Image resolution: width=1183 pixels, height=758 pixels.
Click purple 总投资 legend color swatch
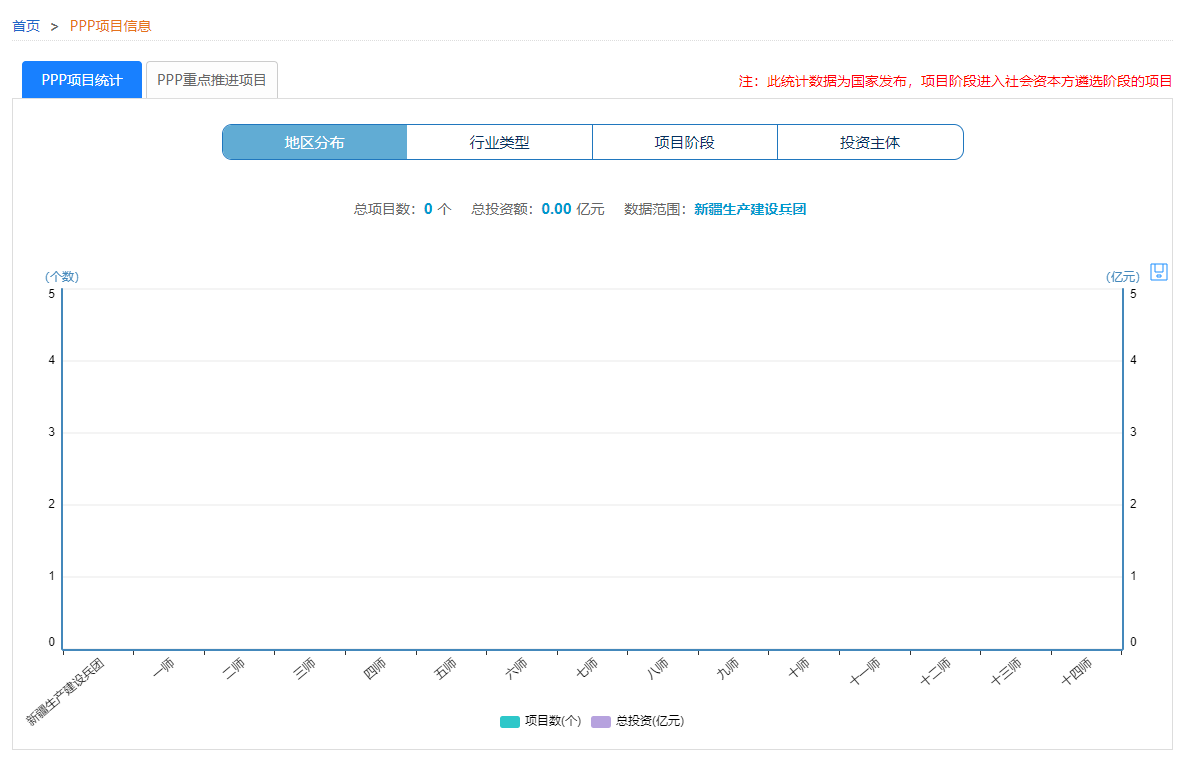[x=601, y=721]
